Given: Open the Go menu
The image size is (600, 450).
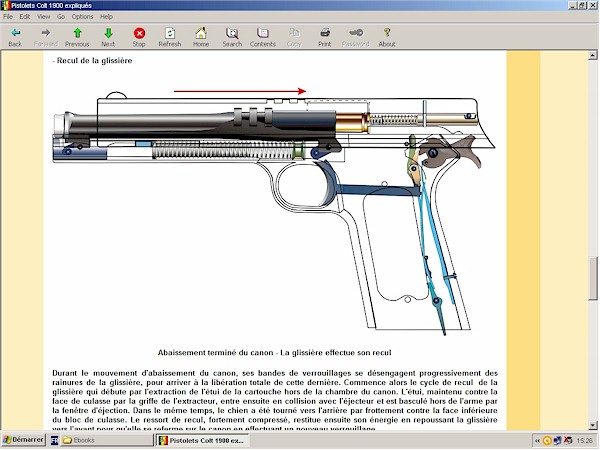Looking at the screenshot, I should [61, 16].
